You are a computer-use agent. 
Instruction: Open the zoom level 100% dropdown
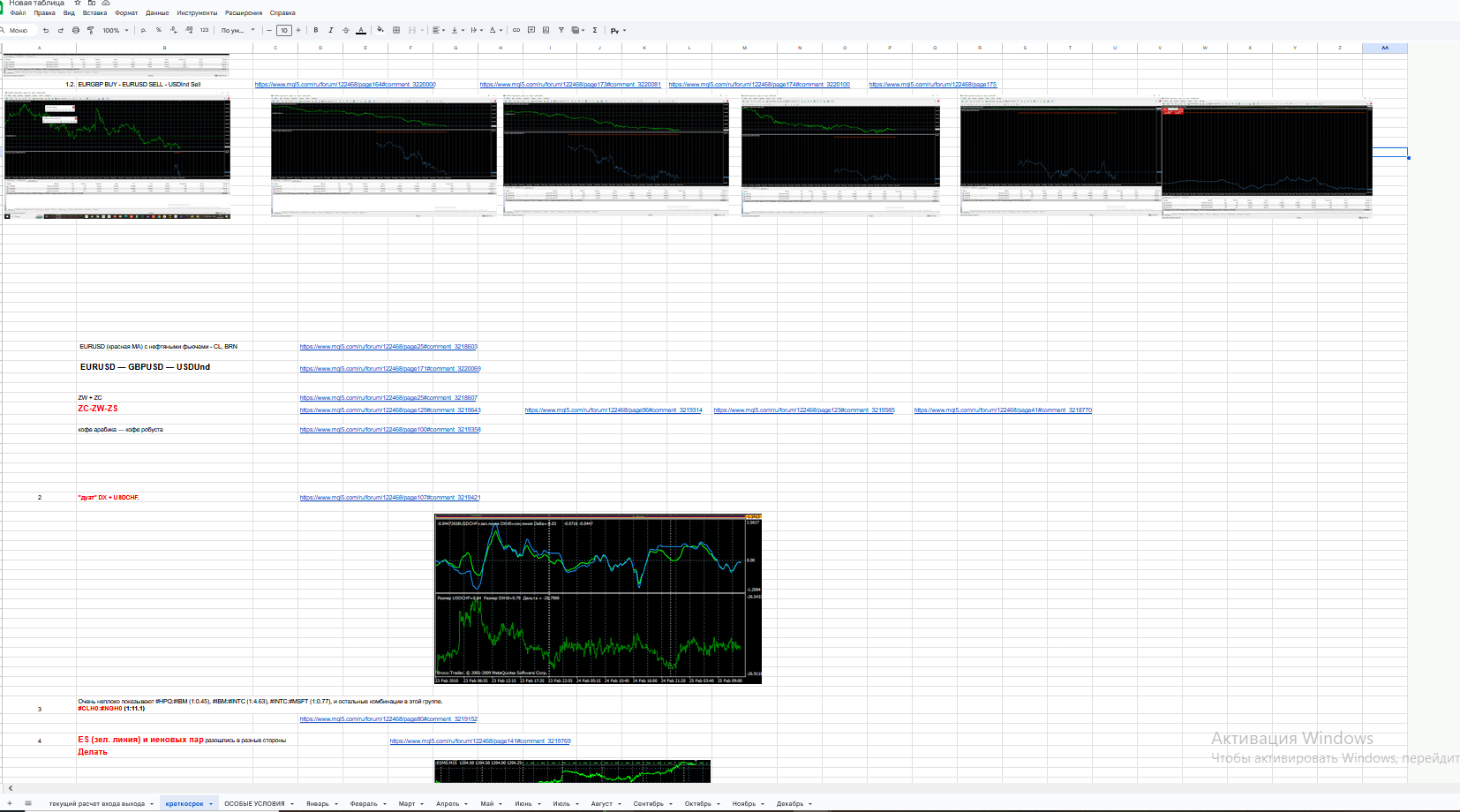[x=116, y=30]
